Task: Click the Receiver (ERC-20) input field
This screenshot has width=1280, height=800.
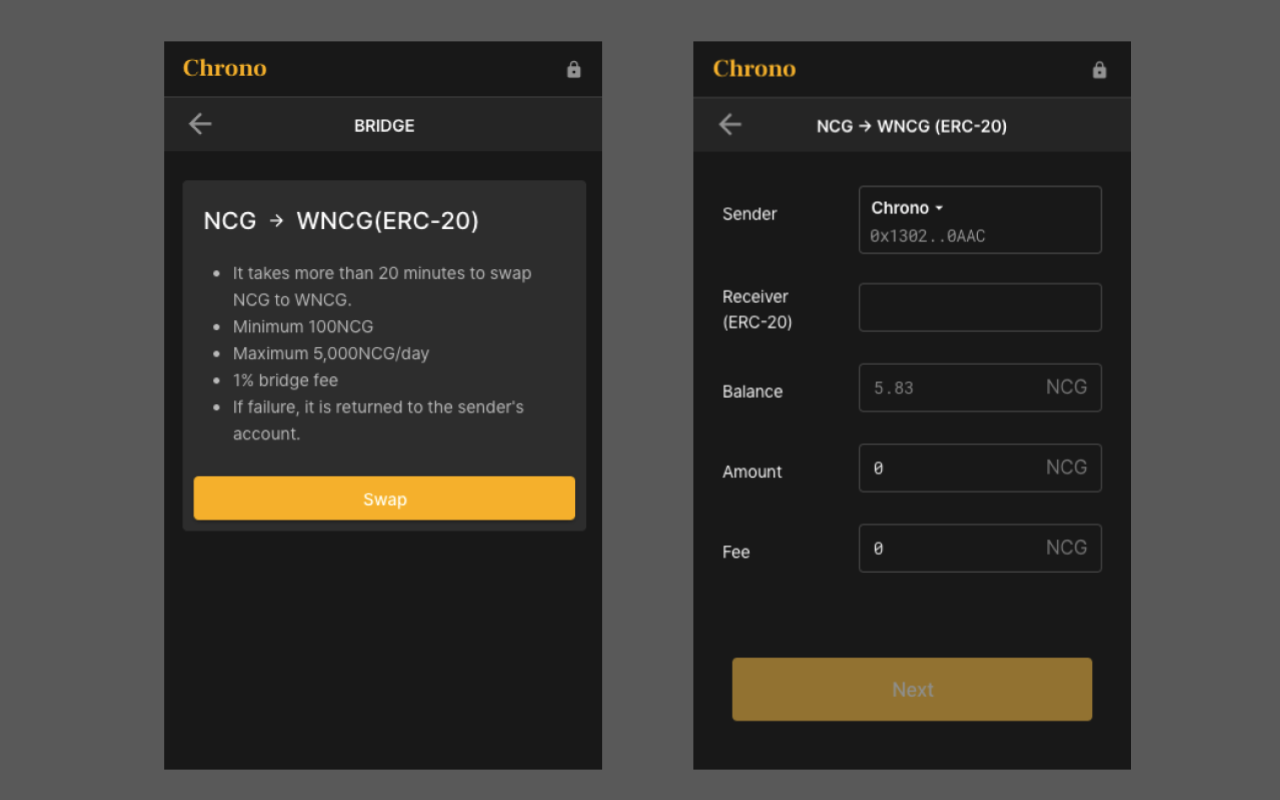Action: click(979, 307)
